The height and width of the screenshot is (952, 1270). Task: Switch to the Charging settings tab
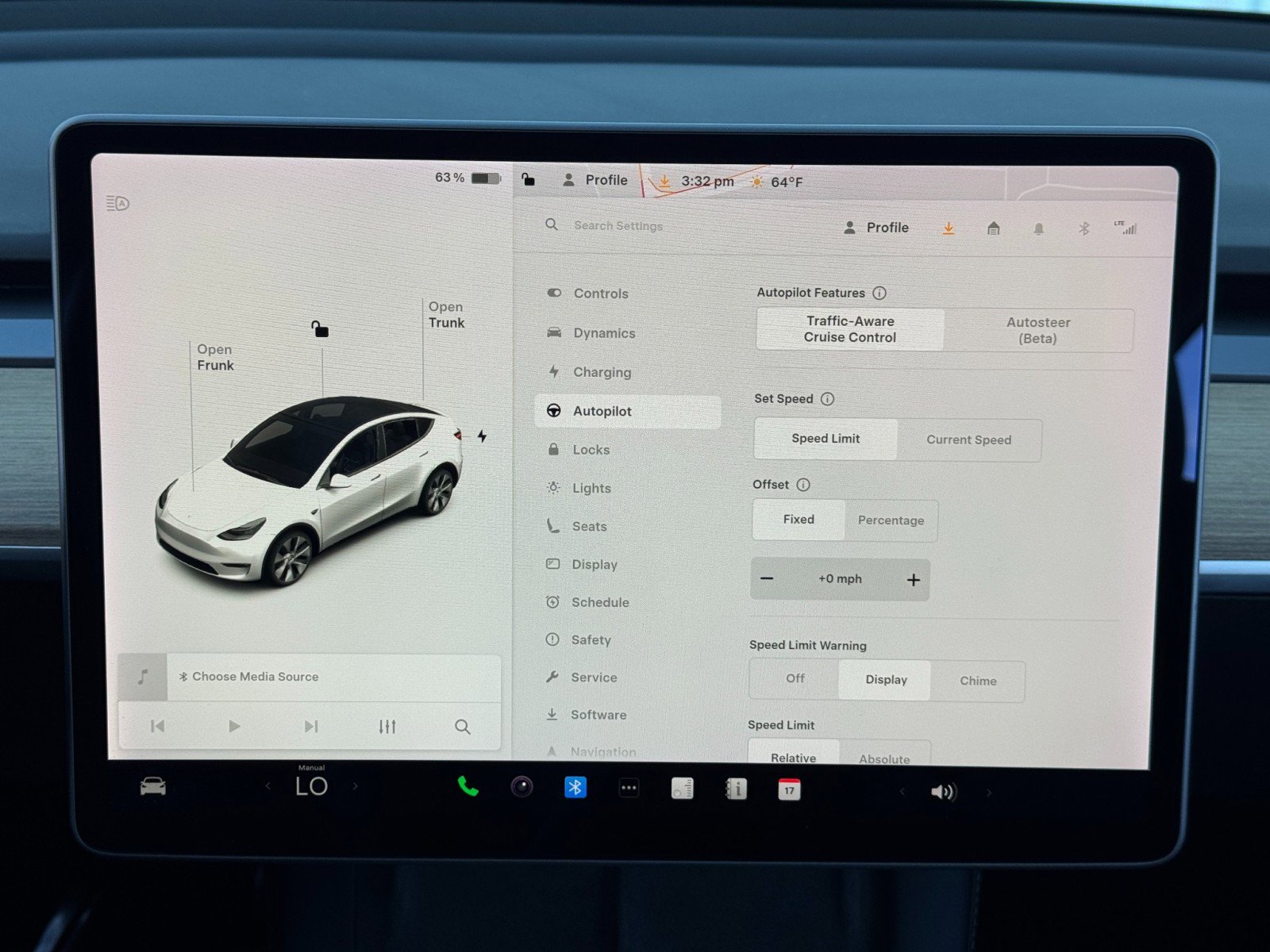pyautogui.click(x=600, y=372)
